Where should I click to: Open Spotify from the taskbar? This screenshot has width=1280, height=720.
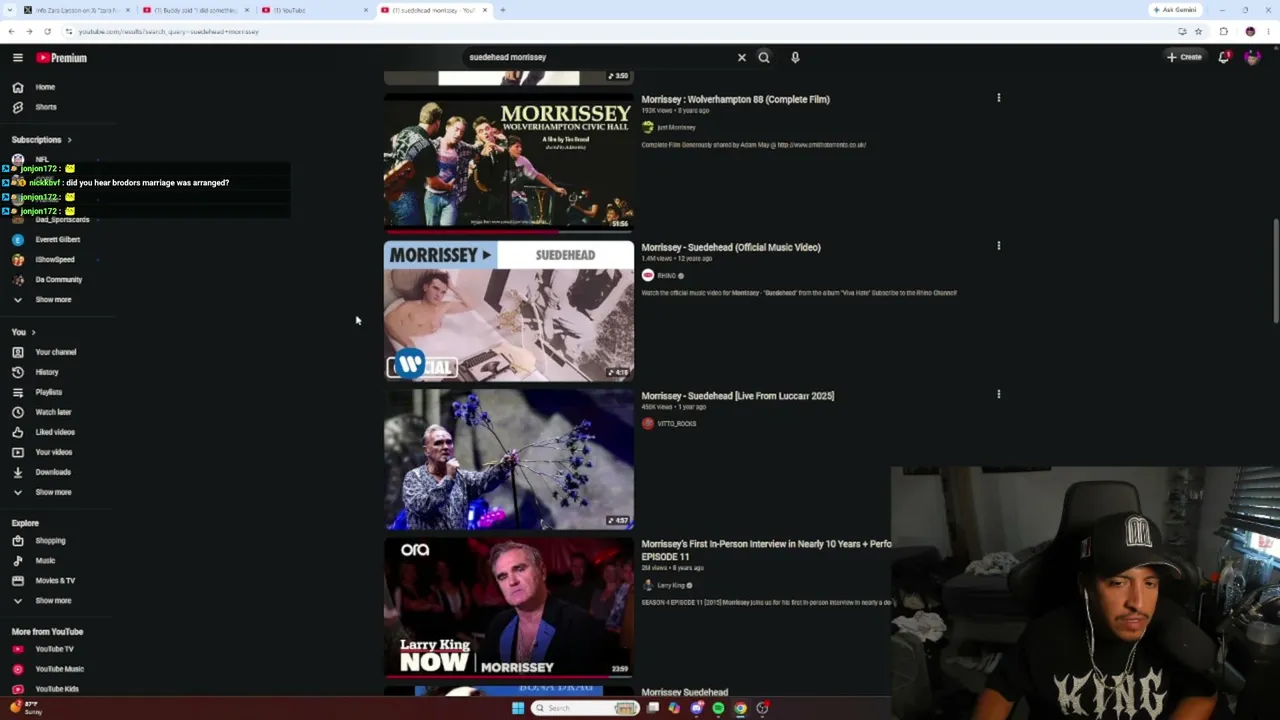[x=718, y=708]
